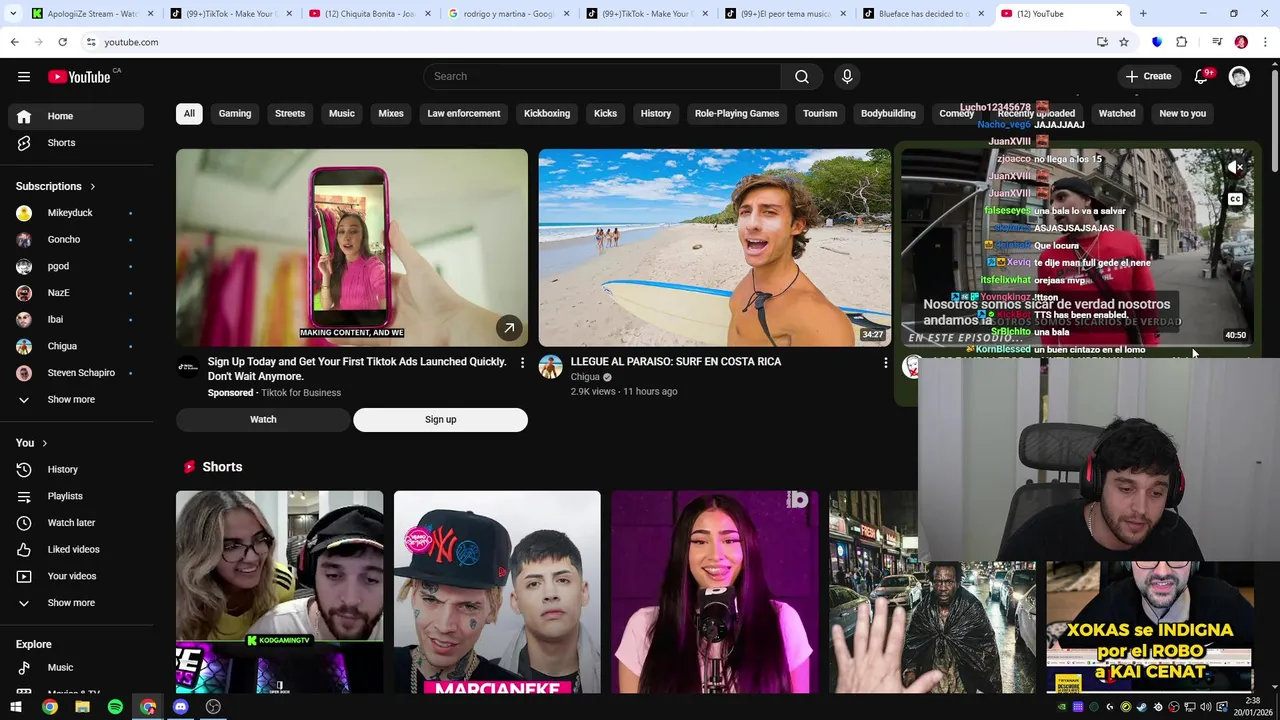Open Discord from the taskbar
The height and width of the screenshot is (720, 1280).
click(x=180, y=707)
